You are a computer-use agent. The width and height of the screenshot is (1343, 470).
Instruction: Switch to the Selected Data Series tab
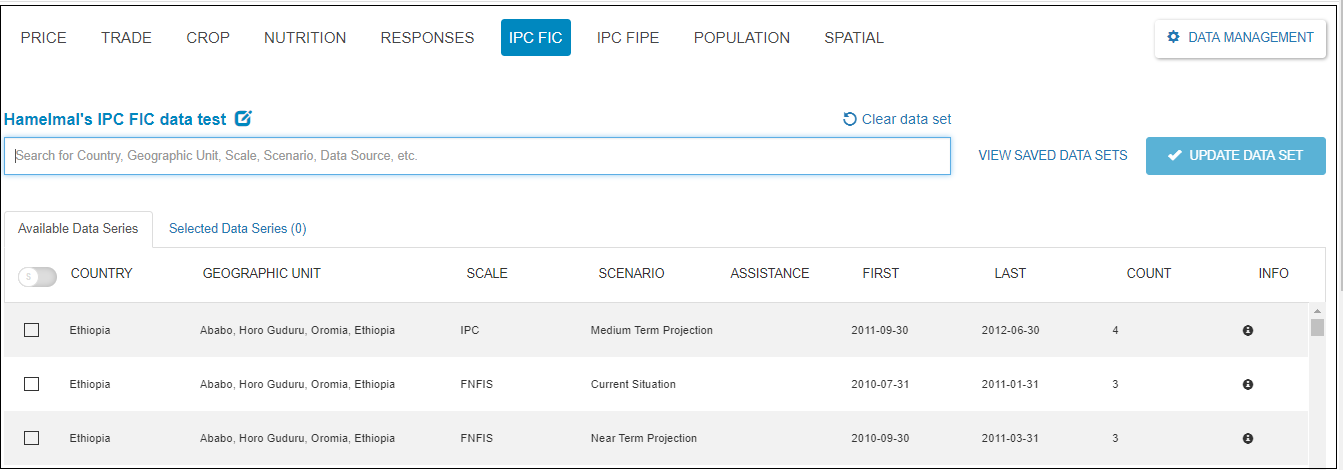237,229
